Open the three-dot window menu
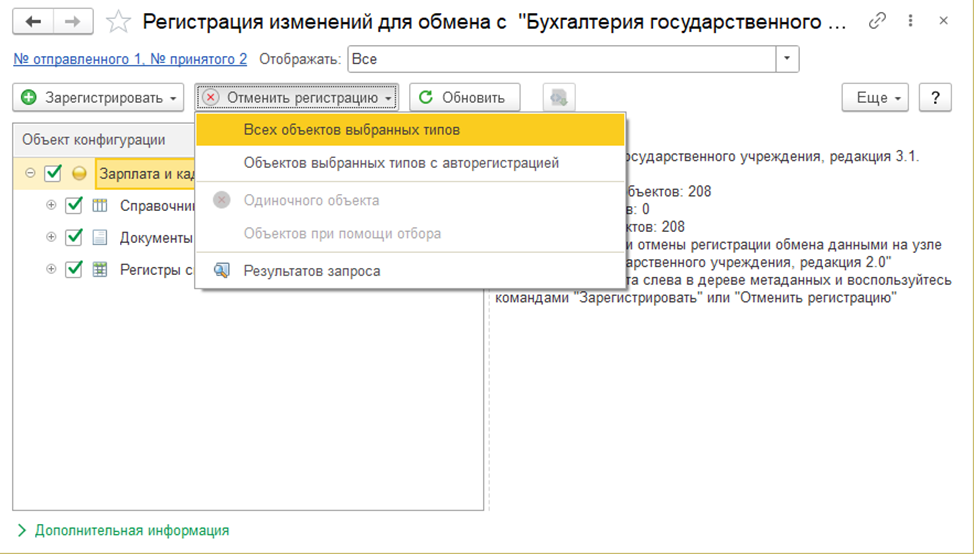The height and width of the screenshot is (554, 974). click(910, 21)
